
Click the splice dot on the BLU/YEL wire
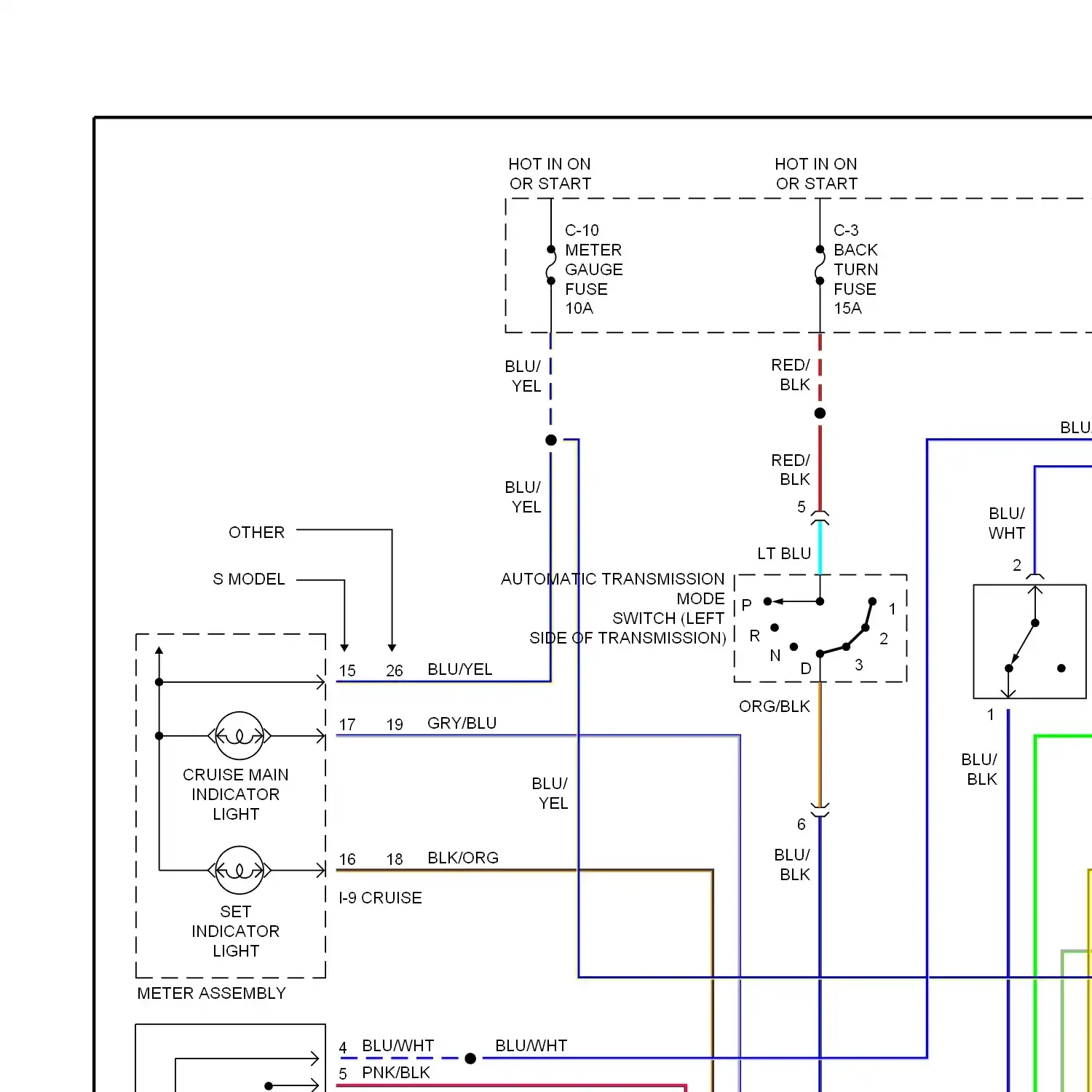pos(551,440)
